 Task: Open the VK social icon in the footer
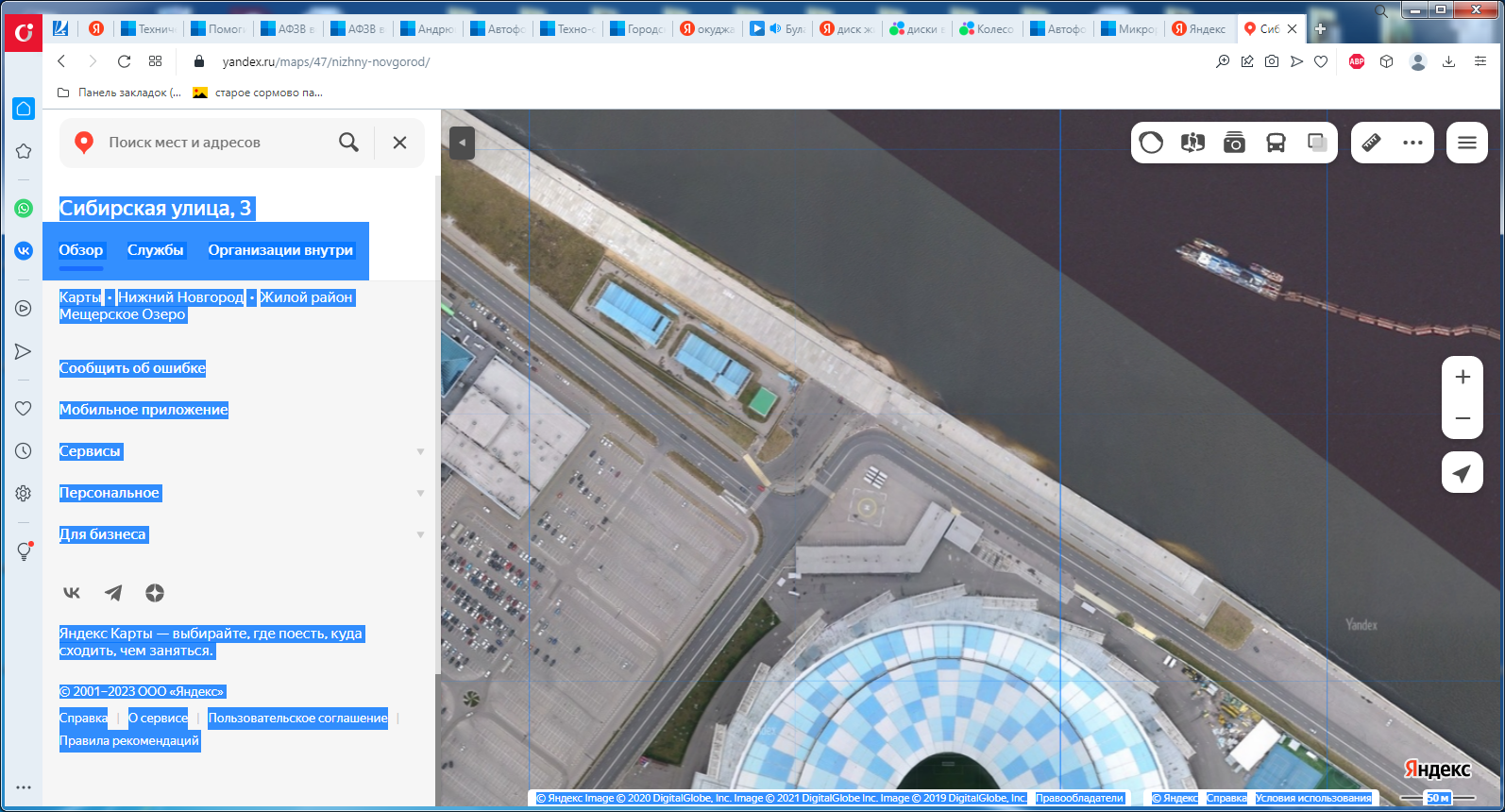pyautogui.click(x=72, y=593)
